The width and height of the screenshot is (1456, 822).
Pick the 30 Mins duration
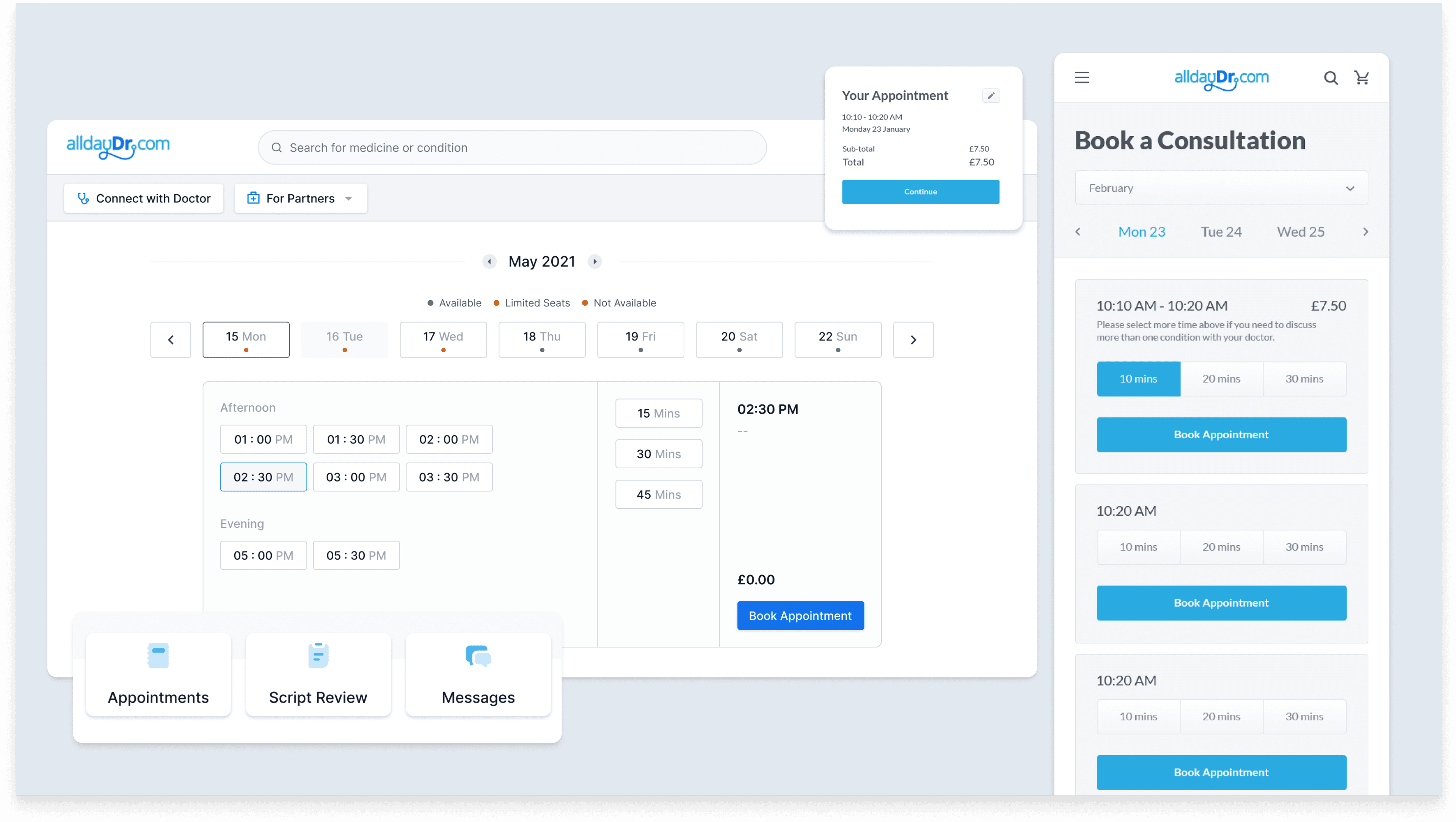[x=659, y=454]
